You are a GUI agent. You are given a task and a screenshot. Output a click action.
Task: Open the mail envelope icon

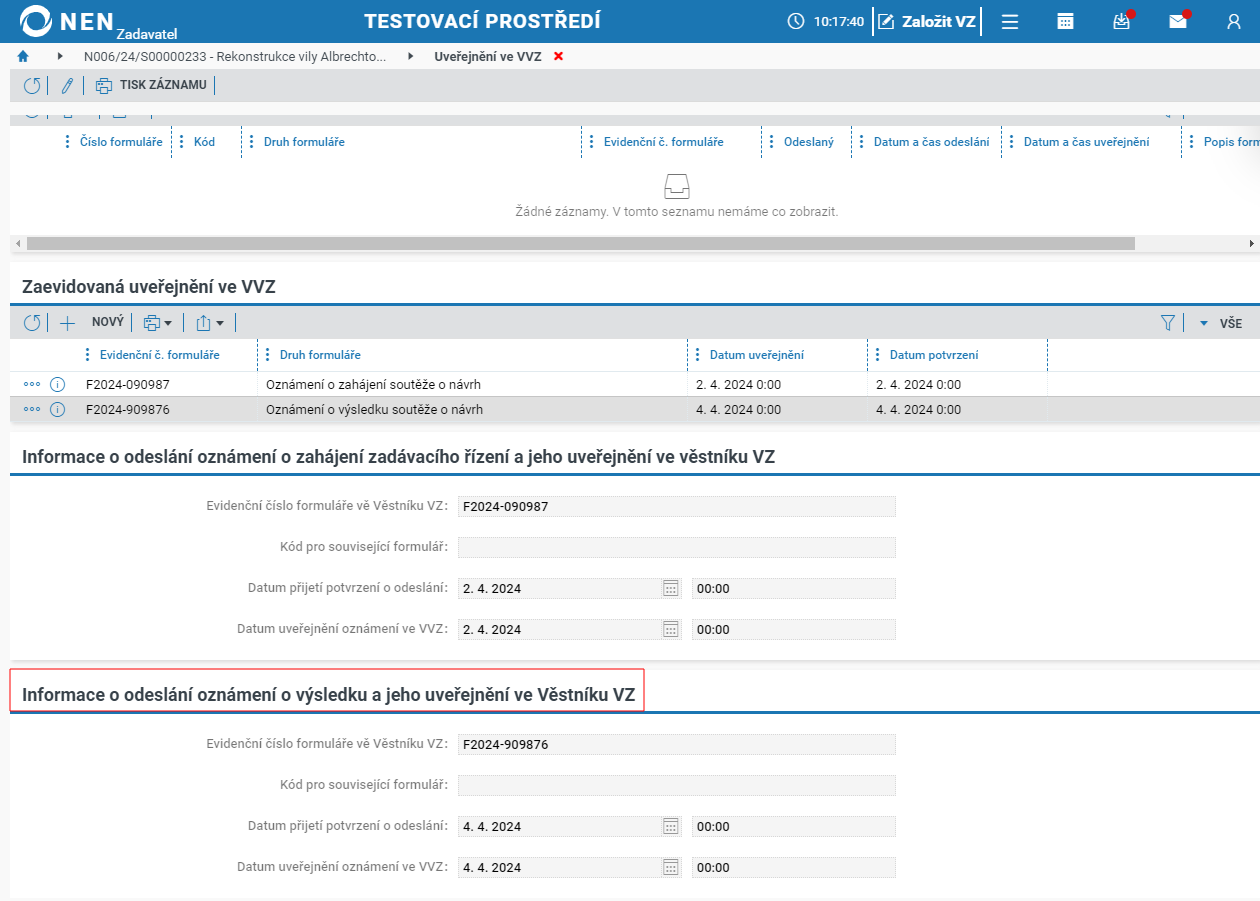[1178, 21]
